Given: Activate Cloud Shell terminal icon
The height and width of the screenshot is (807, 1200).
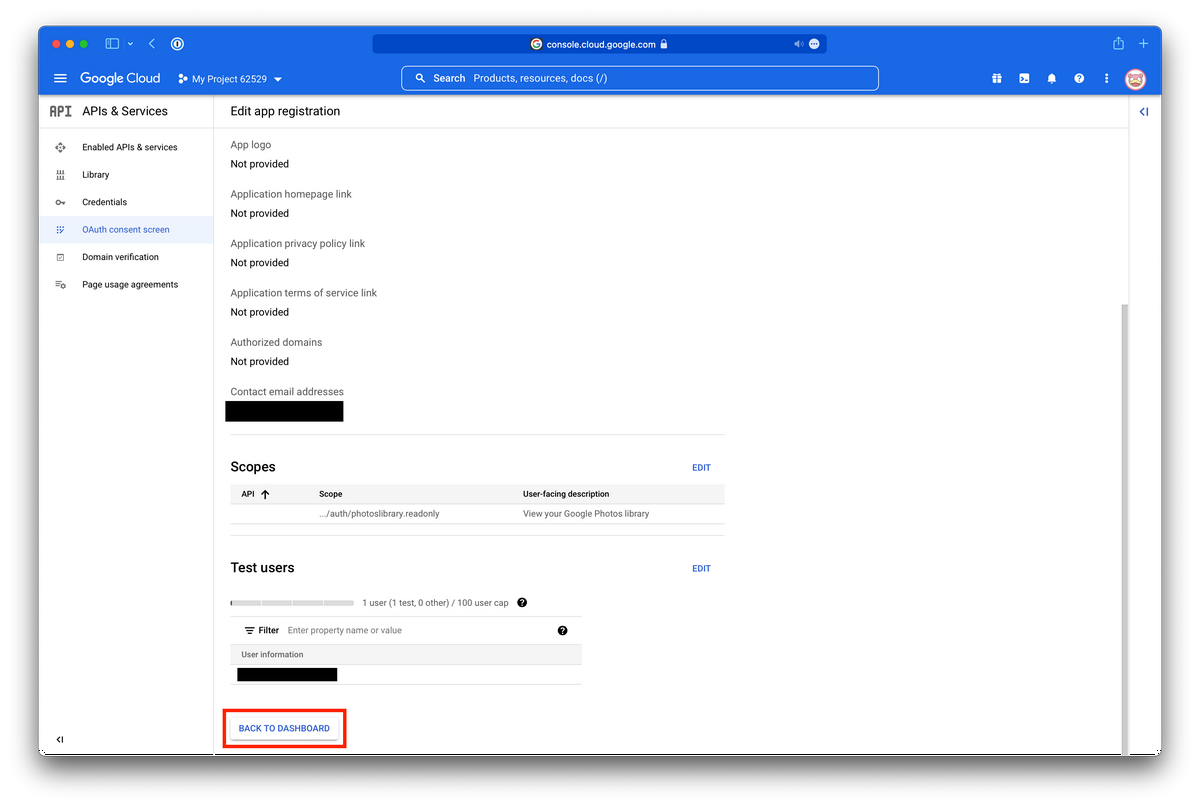Looking at the screenshot, I should pyautogui.click(x=1024, y=78).
